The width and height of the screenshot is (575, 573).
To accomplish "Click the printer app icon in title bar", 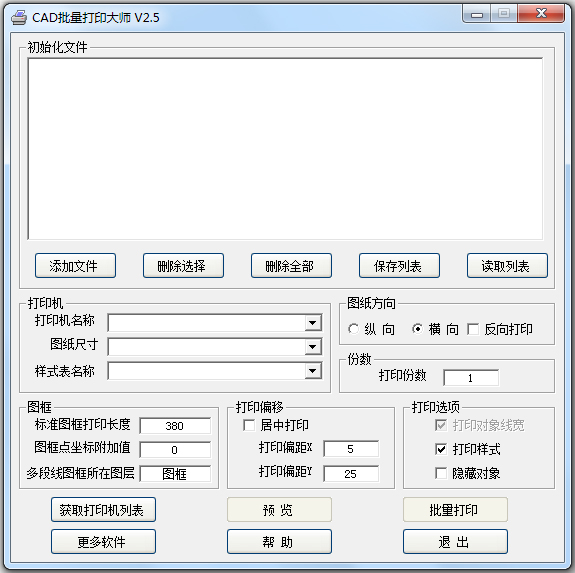I will tap(19, 17).
